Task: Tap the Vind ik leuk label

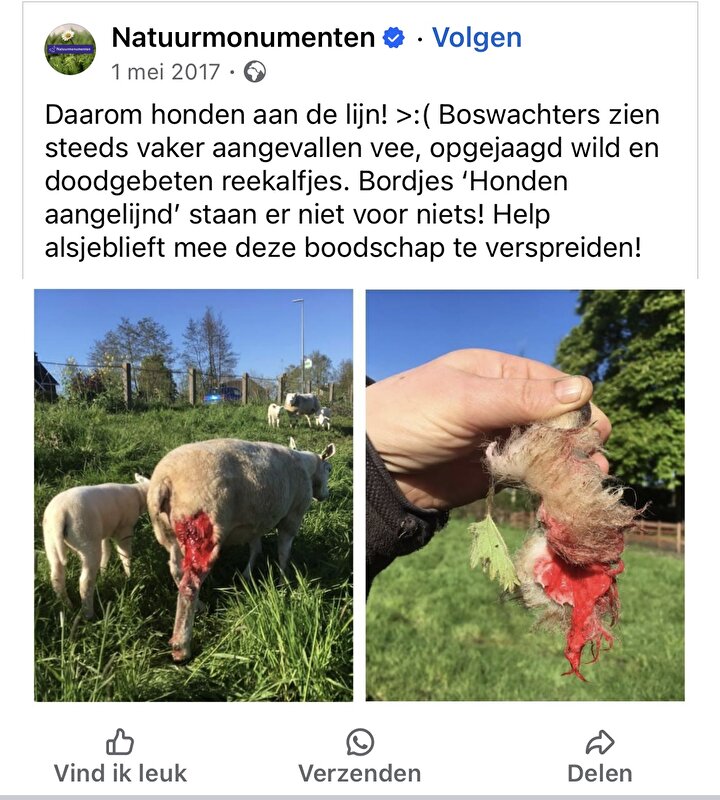Action: (x=120, y=773)
